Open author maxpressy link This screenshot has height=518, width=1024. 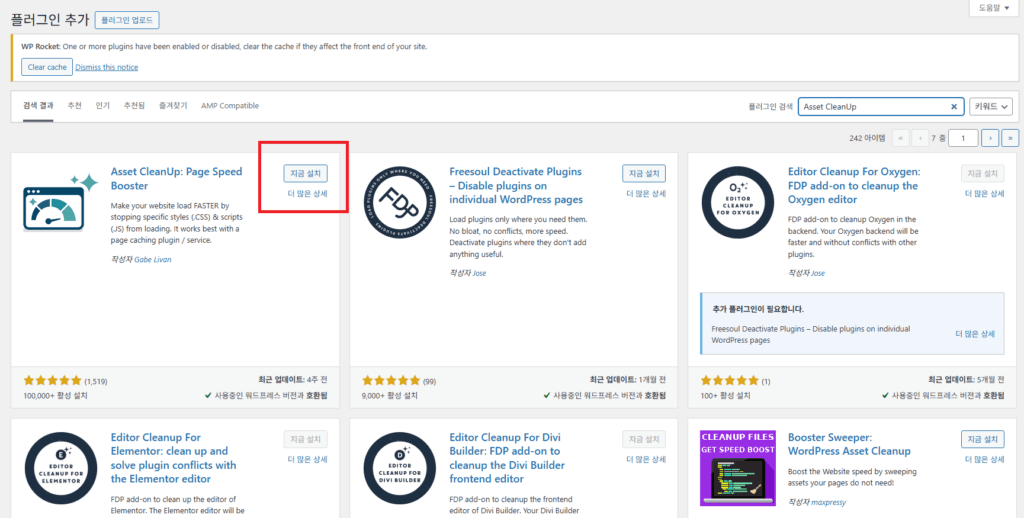pos(828,502)
